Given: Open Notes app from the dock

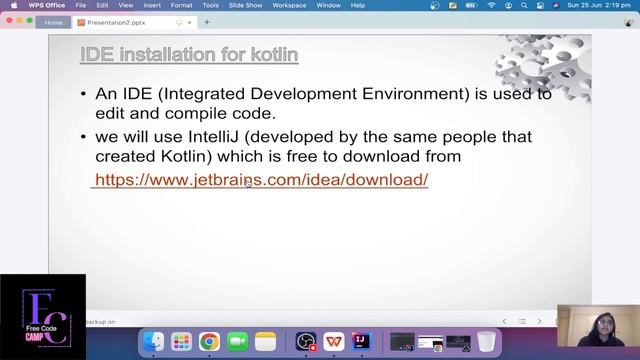Looking at the screenshot, I should 265,341.
